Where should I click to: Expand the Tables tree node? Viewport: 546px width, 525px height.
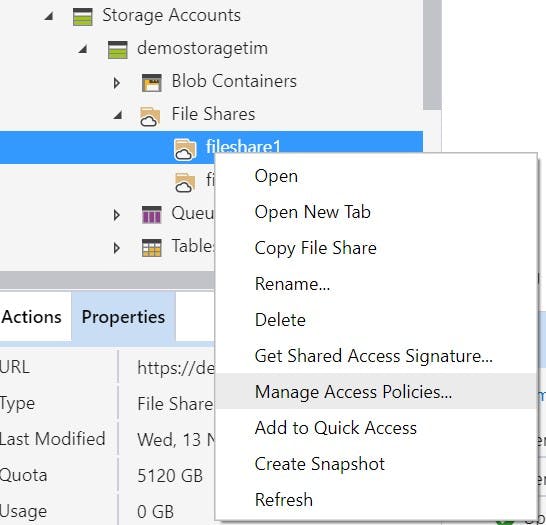pos(117,248)
